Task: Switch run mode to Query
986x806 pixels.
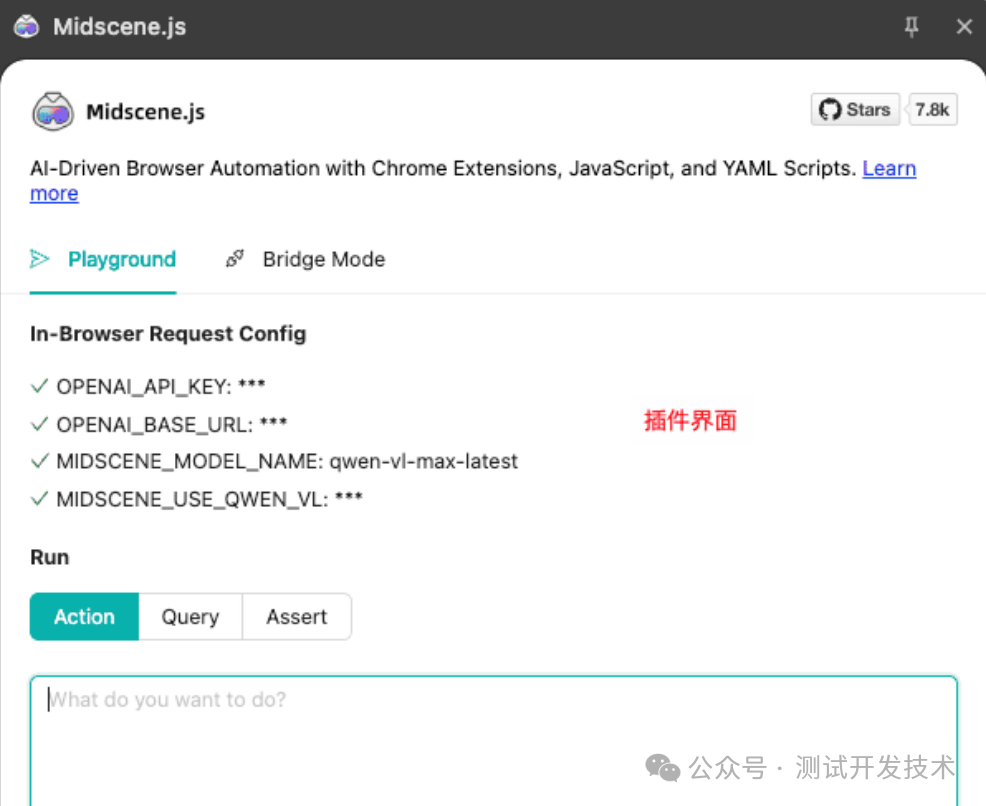Action: pos(190,617)
